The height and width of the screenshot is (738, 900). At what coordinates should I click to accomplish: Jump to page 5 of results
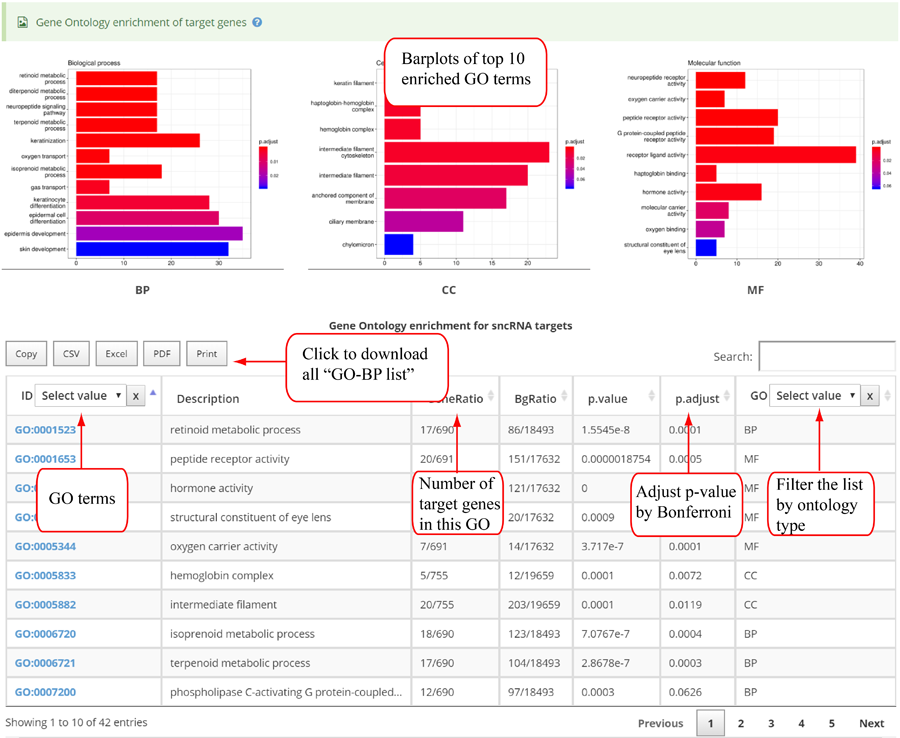(831, 723)
